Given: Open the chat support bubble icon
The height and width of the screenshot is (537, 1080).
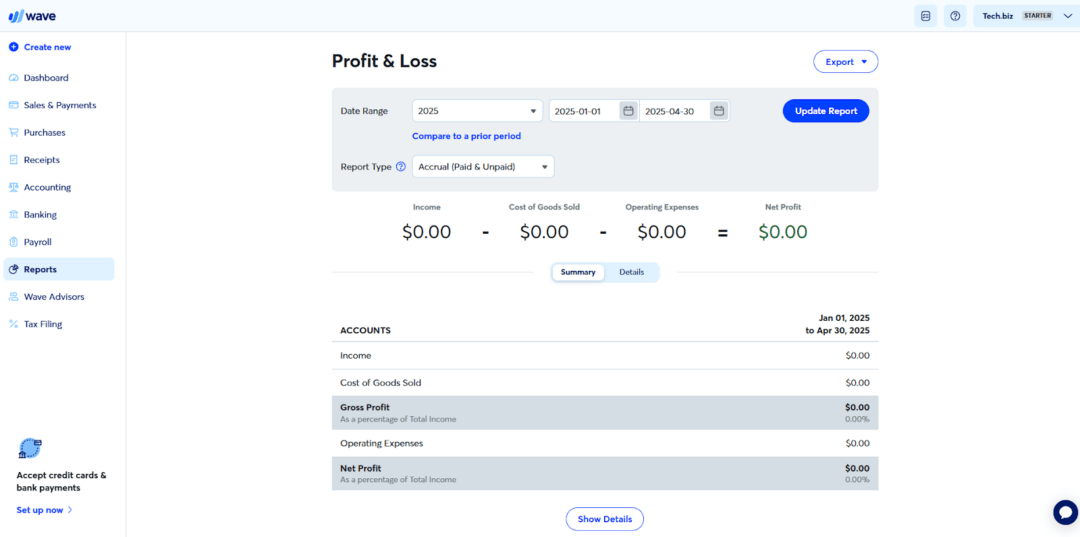Looking at the screenshot, I should click(x=1065, y=512).
